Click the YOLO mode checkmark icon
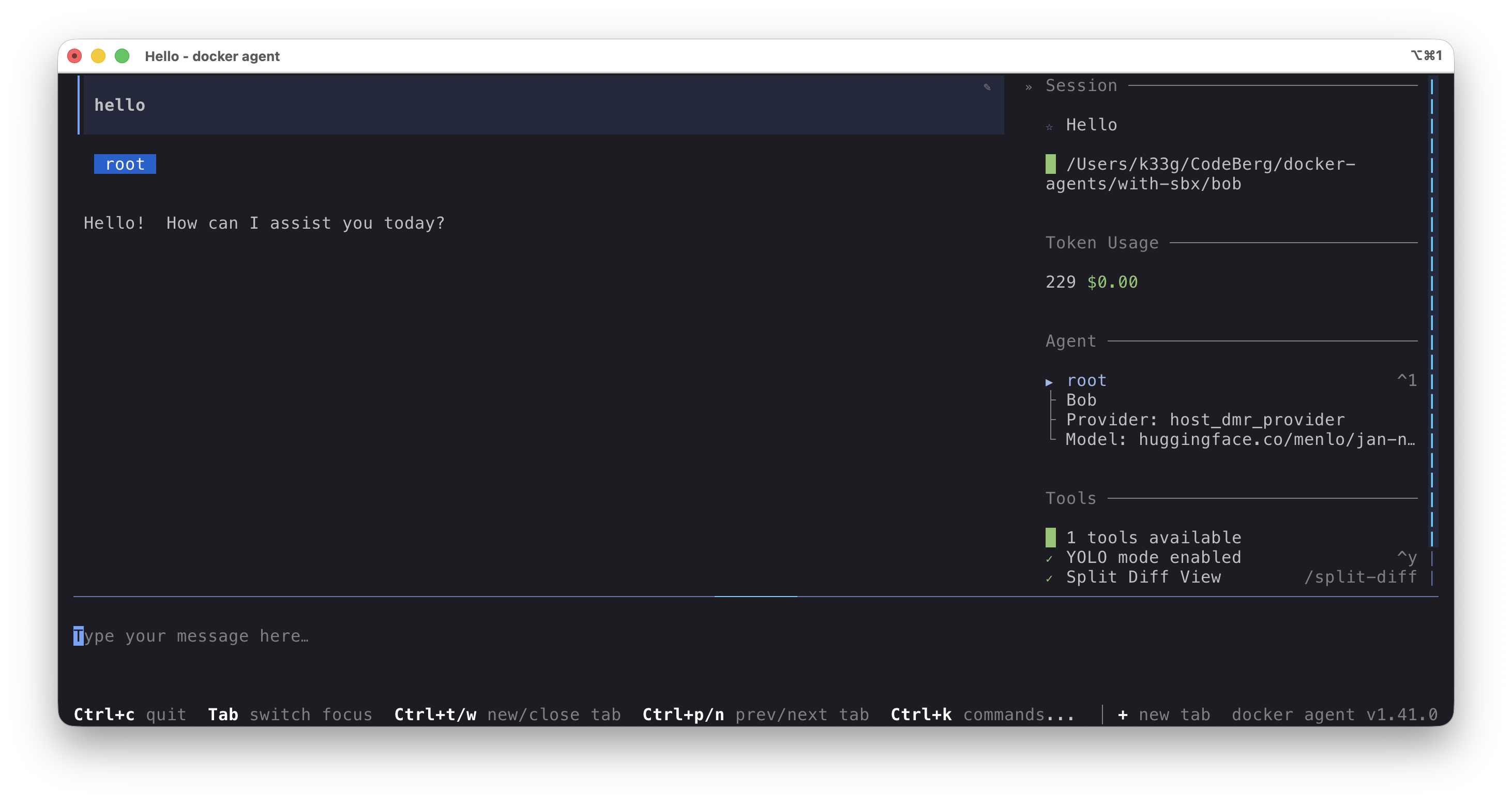The height and width of the screenshot is (803, 1512). coord(1049,558)
